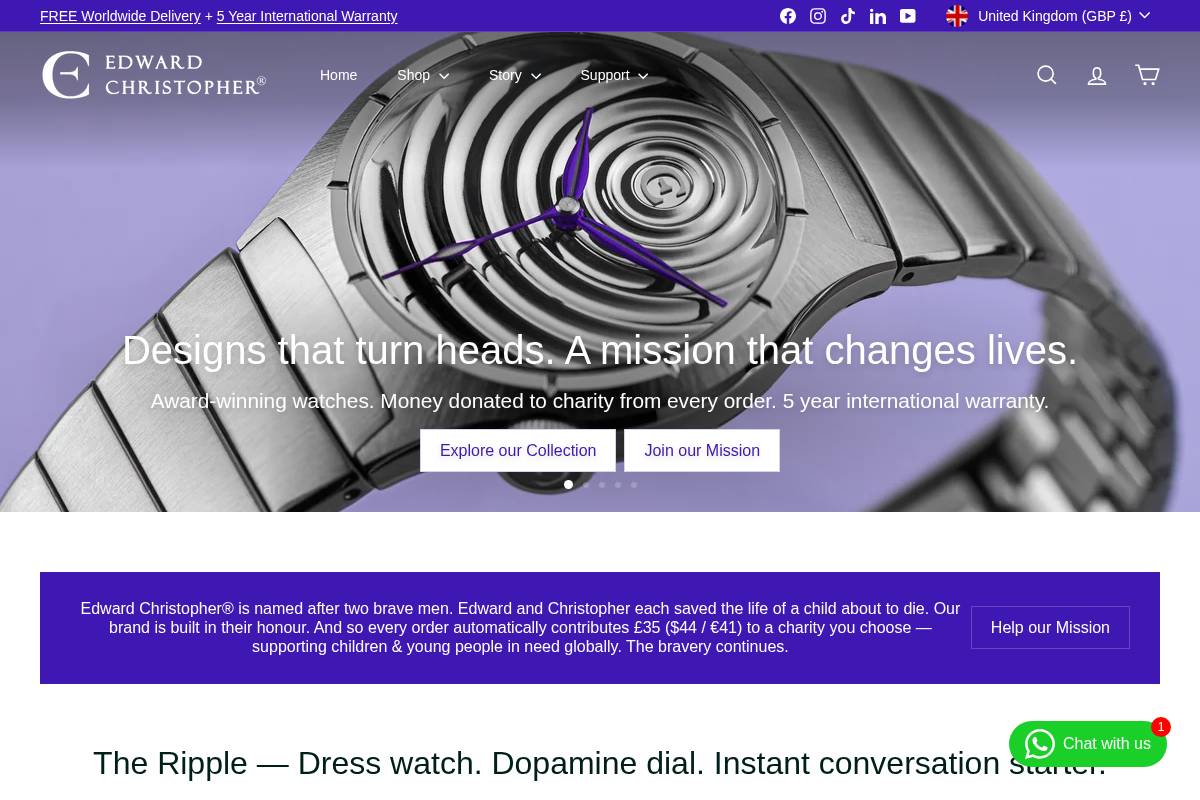Open the shopping cart icon

pyautogui.click(x=1147, y=75)
